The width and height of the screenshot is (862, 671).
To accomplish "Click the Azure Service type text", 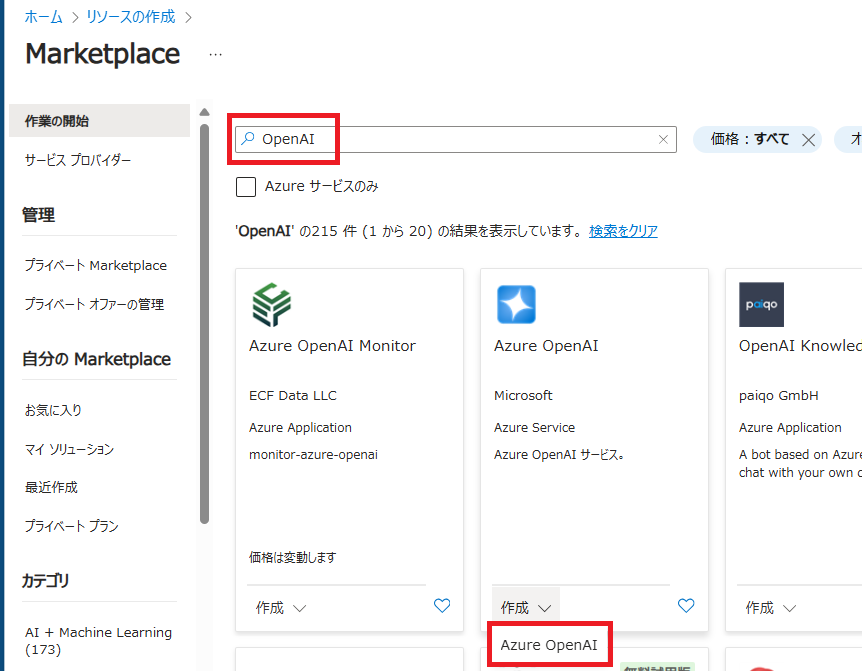I will click(x=534, y=428).
